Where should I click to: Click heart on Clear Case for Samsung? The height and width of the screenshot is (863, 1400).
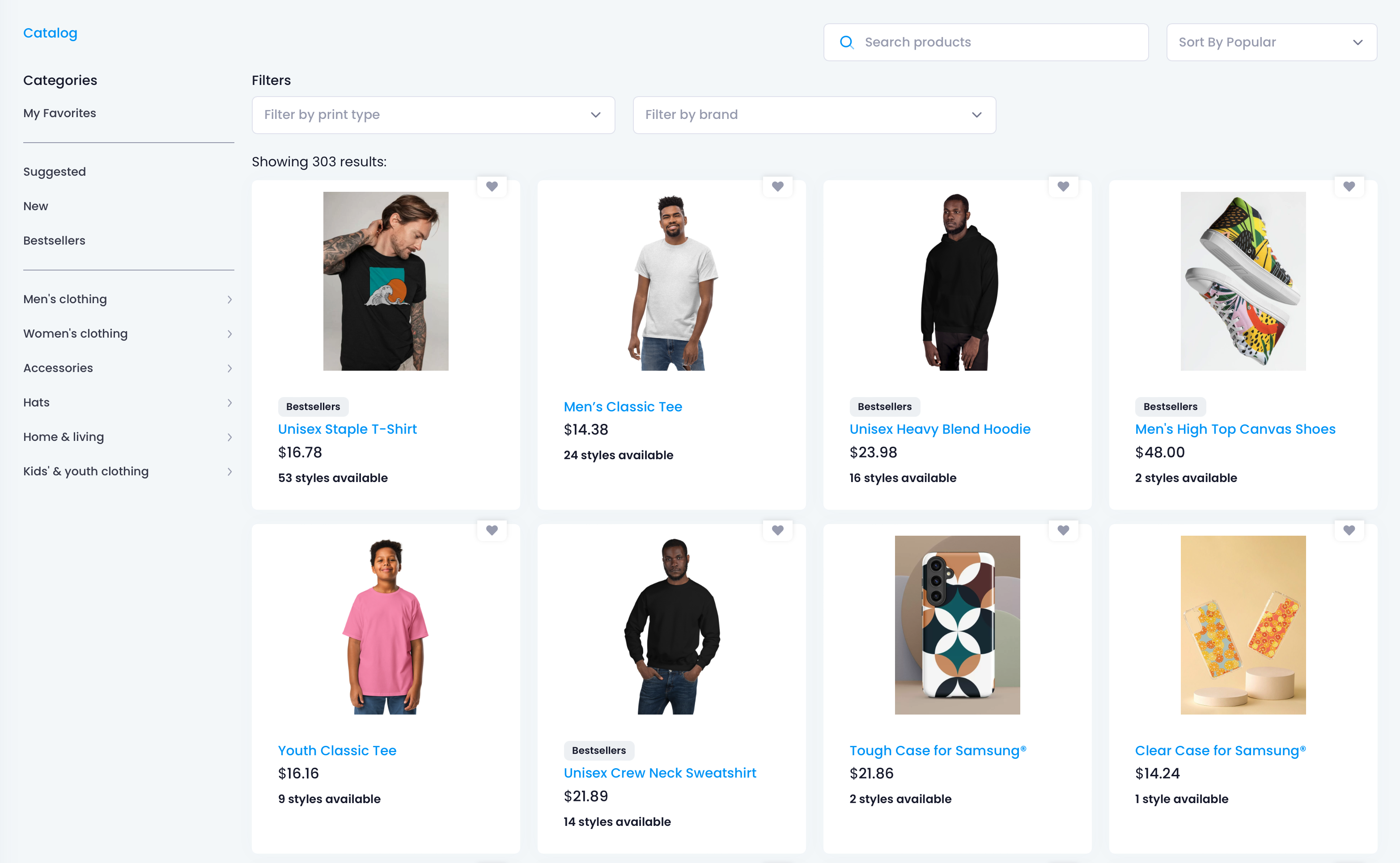[1349, 530]
